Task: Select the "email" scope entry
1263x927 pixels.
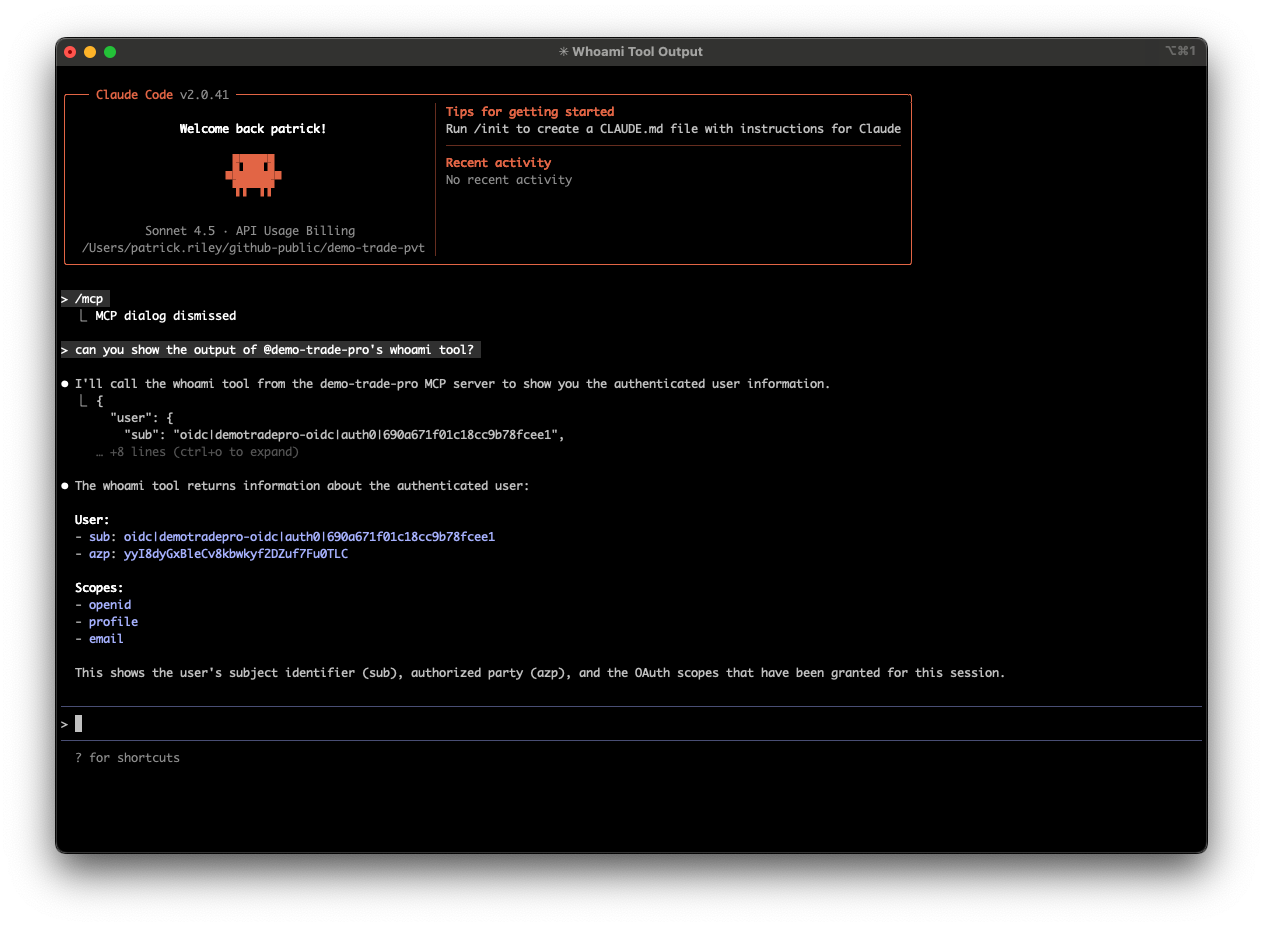Action: (x=106, y=639)
